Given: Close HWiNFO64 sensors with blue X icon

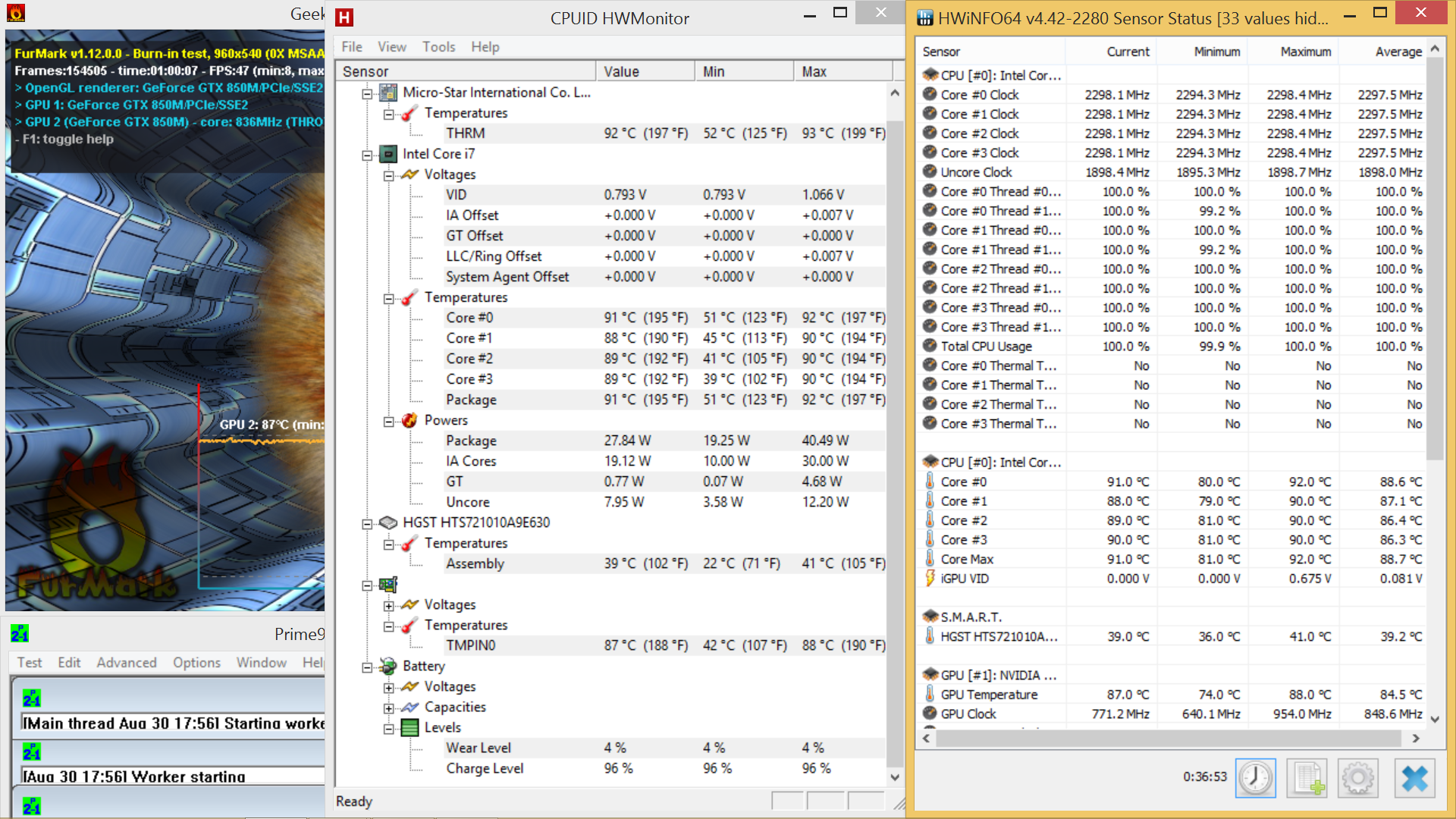Looking at the screenshot, I should tap(1414, 778).
